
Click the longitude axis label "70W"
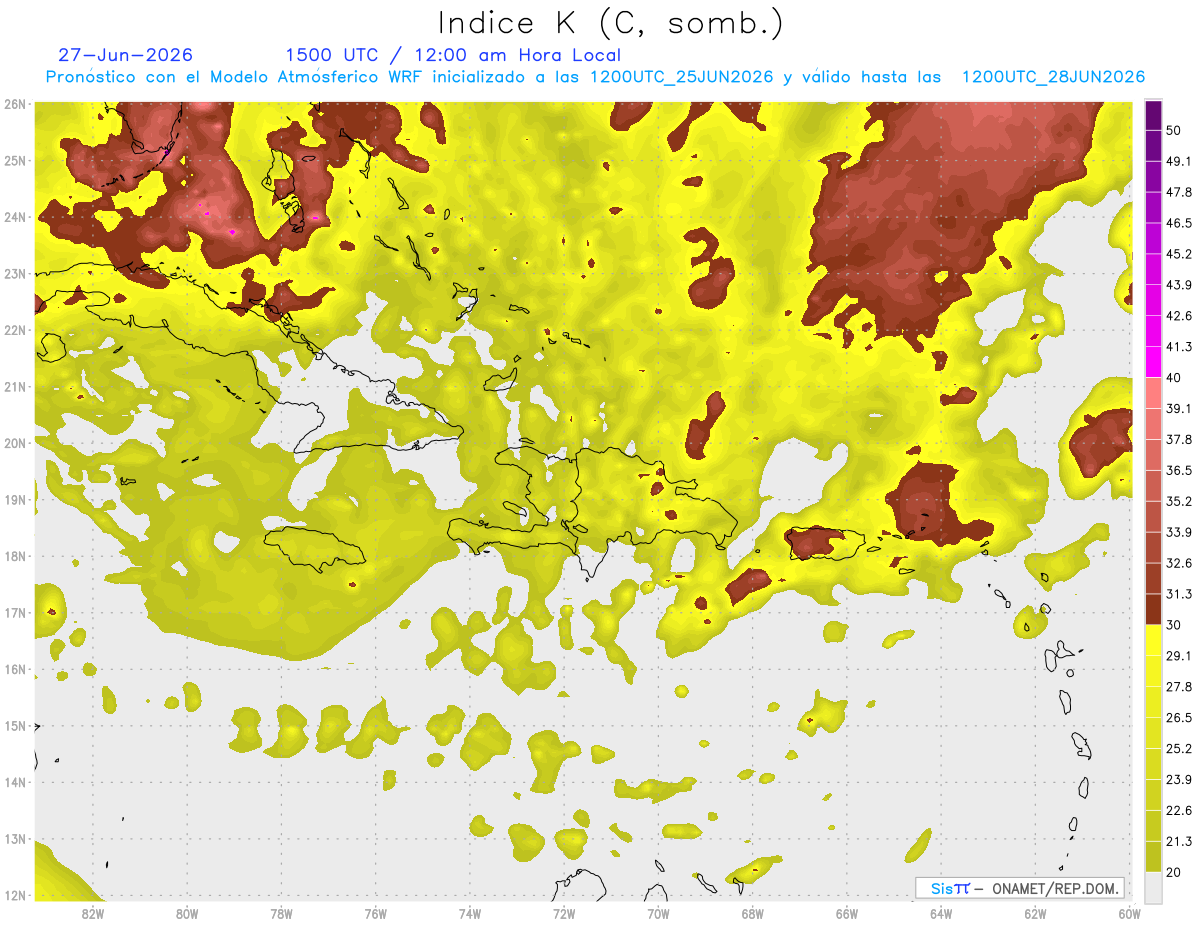[658, 913]
